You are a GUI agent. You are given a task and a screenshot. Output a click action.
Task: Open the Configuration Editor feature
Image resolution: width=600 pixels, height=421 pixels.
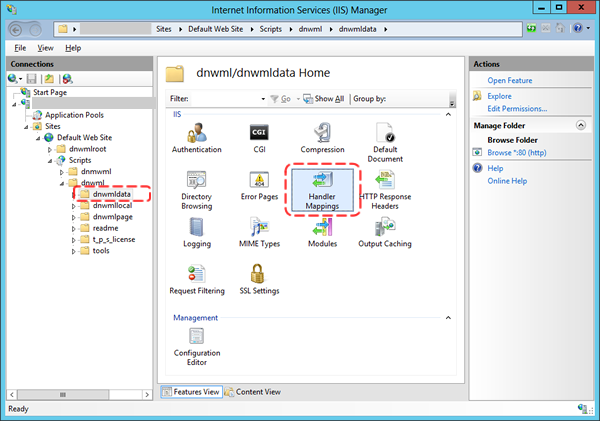point(196,347)
